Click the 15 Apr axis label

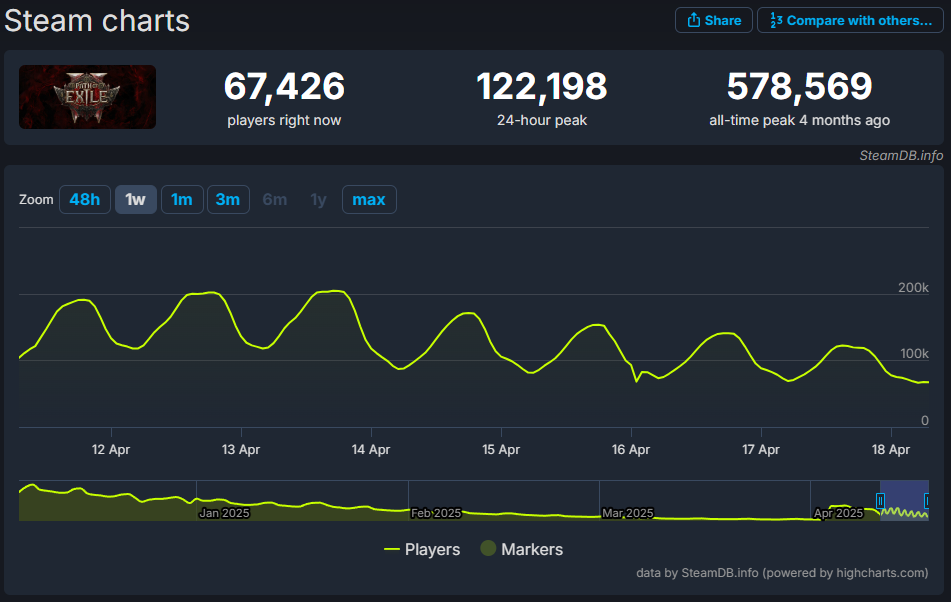tap(501, 450)
